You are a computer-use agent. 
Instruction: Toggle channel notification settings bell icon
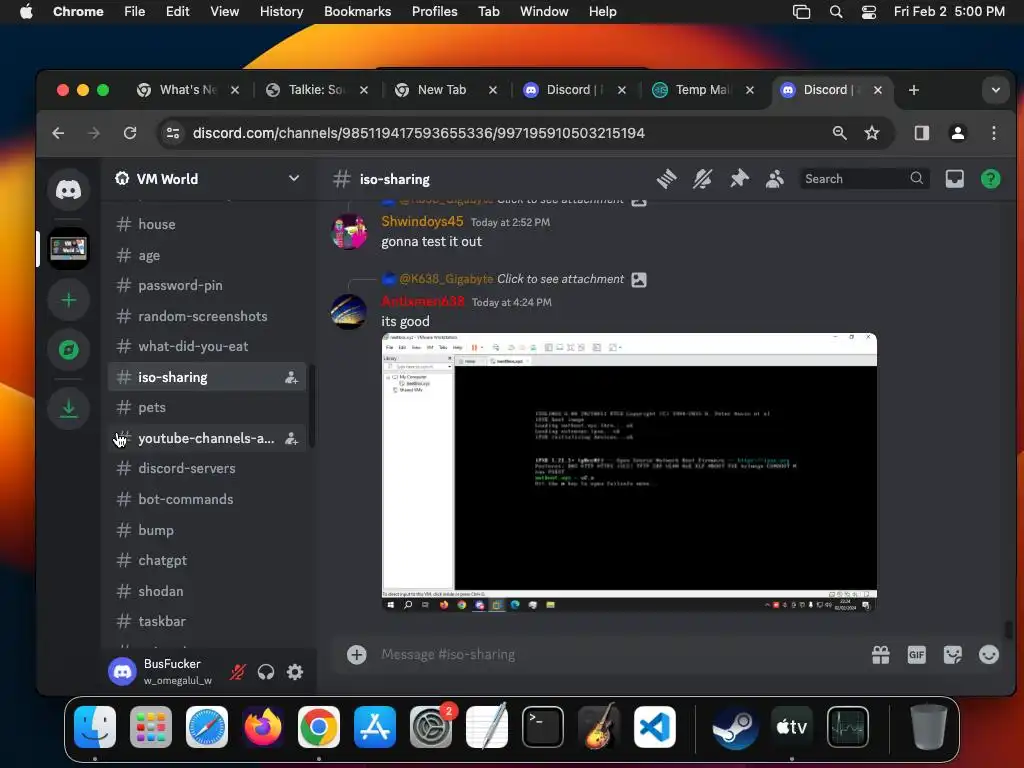pyautogui.click(x=703, y=178)
